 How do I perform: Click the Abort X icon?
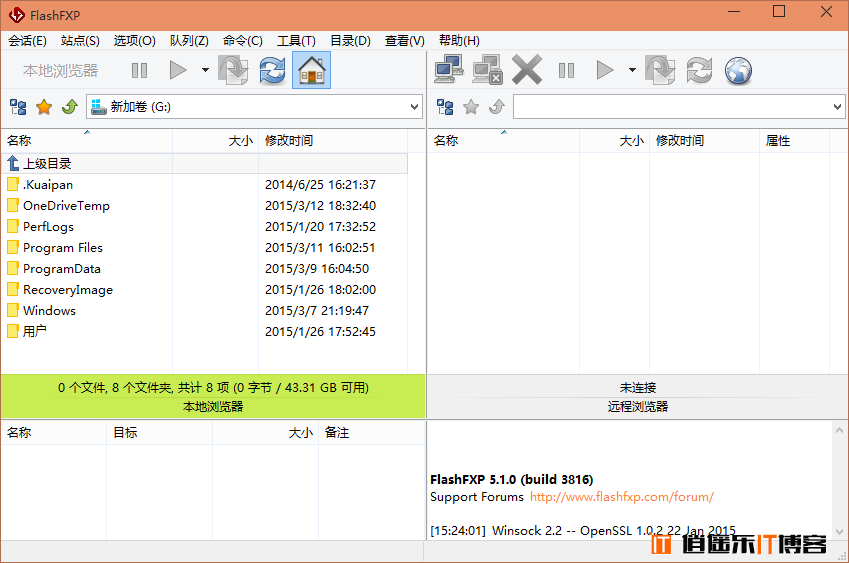(527, 70)
